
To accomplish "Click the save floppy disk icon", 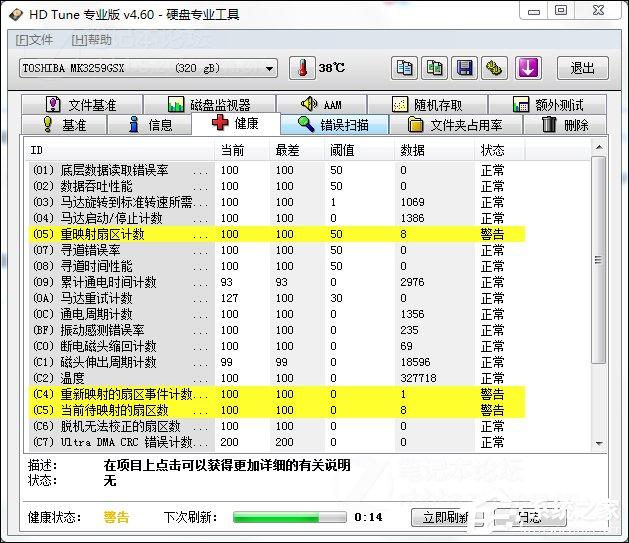I will tap(465, 68).
